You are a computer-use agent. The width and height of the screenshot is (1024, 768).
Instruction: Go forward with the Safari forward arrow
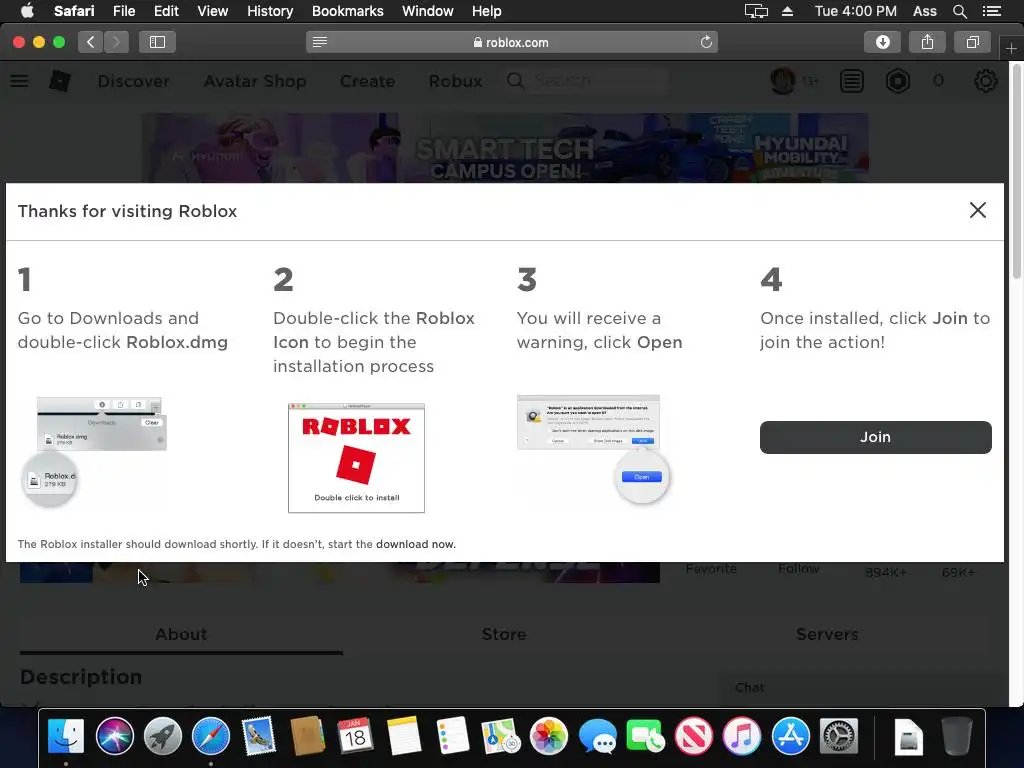(x=116, y=42)
